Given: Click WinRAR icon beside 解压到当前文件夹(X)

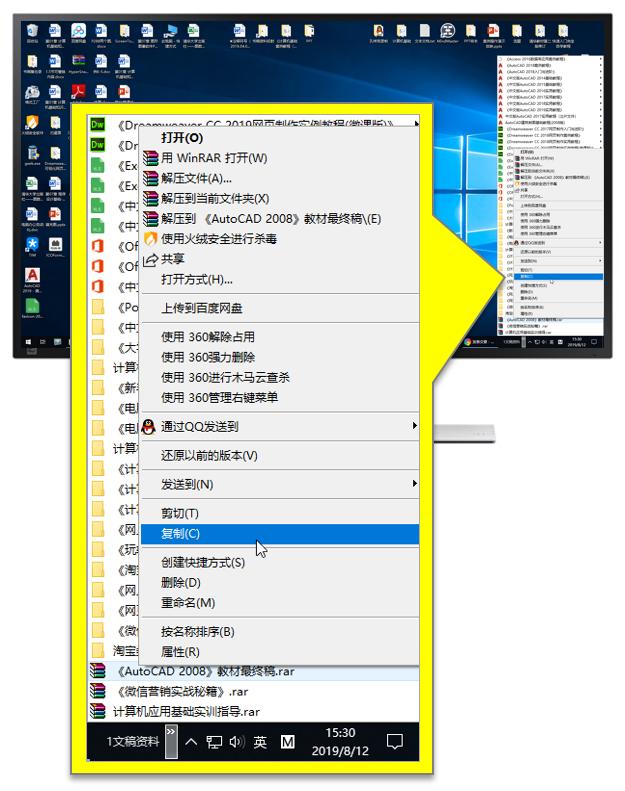Looking at the screenshot, I should coord(150,199).
